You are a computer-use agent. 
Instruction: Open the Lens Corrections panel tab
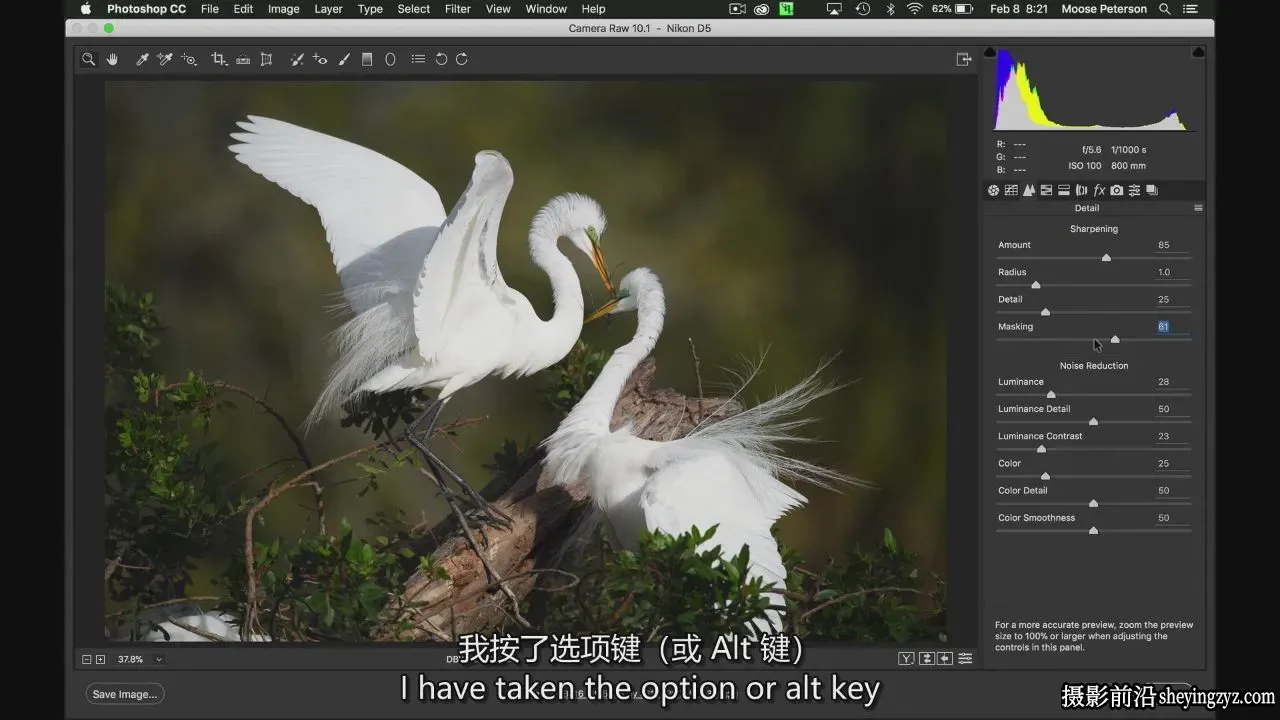coord(1081,190)
